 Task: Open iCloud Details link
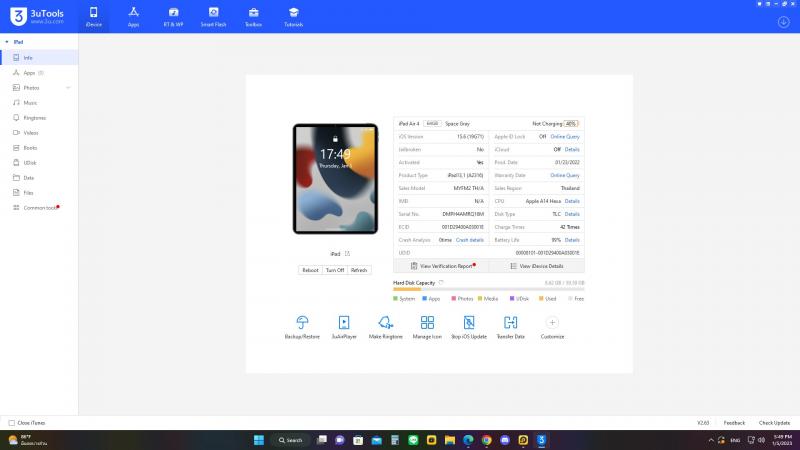(572, 149)
